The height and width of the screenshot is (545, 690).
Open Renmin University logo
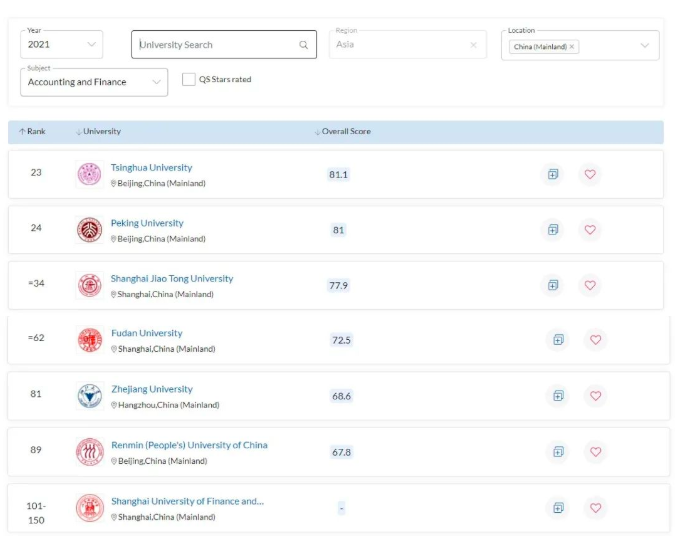coord(90,452)
